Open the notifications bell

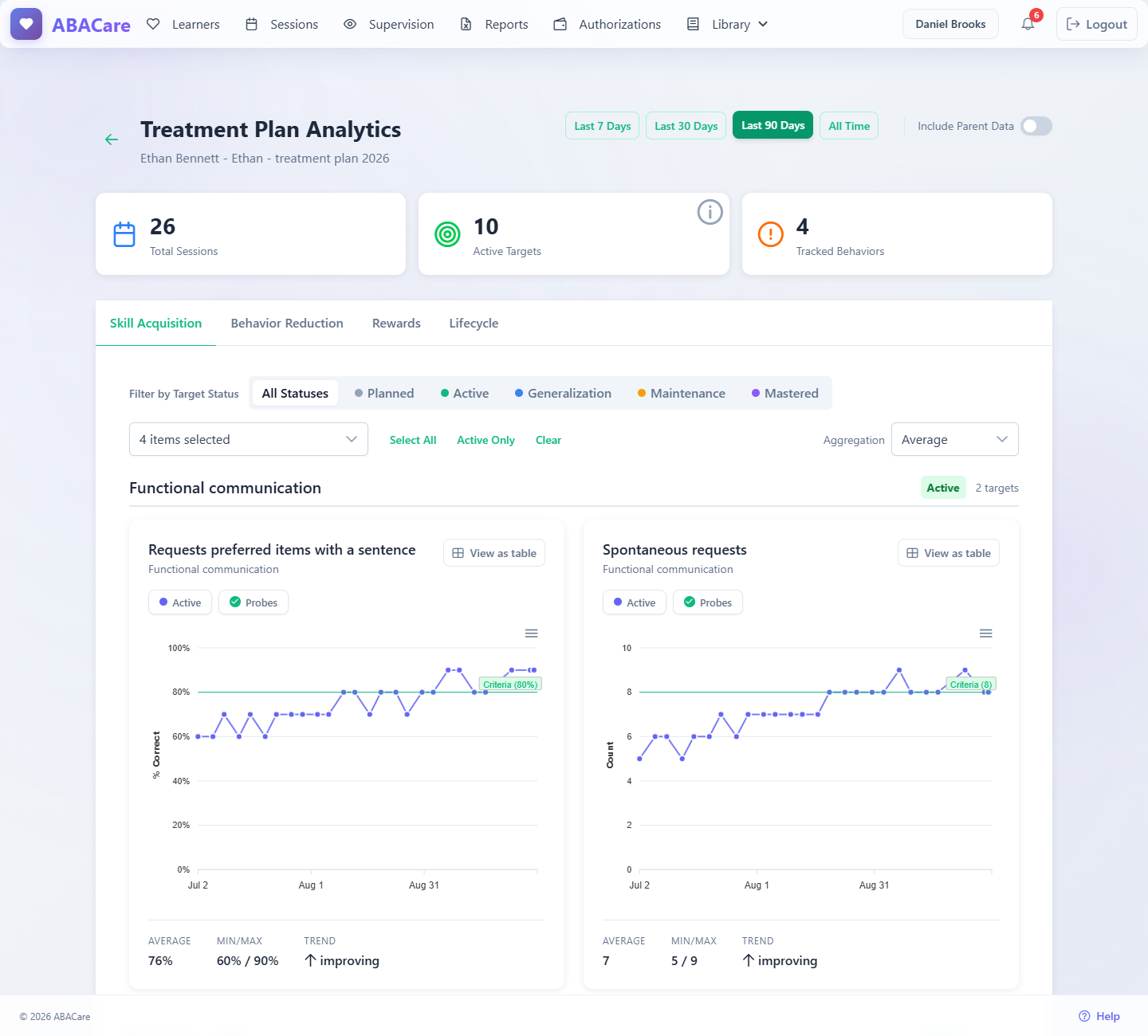pyautogui.click(x=1028, y=24)
